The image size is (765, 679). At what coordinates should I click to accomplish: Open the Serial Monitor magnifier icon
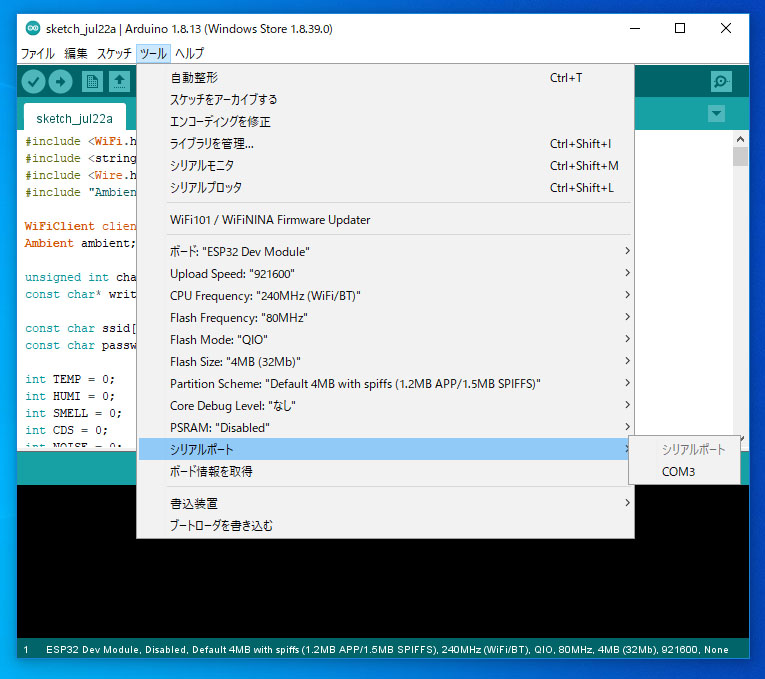(x=720, y=82)
